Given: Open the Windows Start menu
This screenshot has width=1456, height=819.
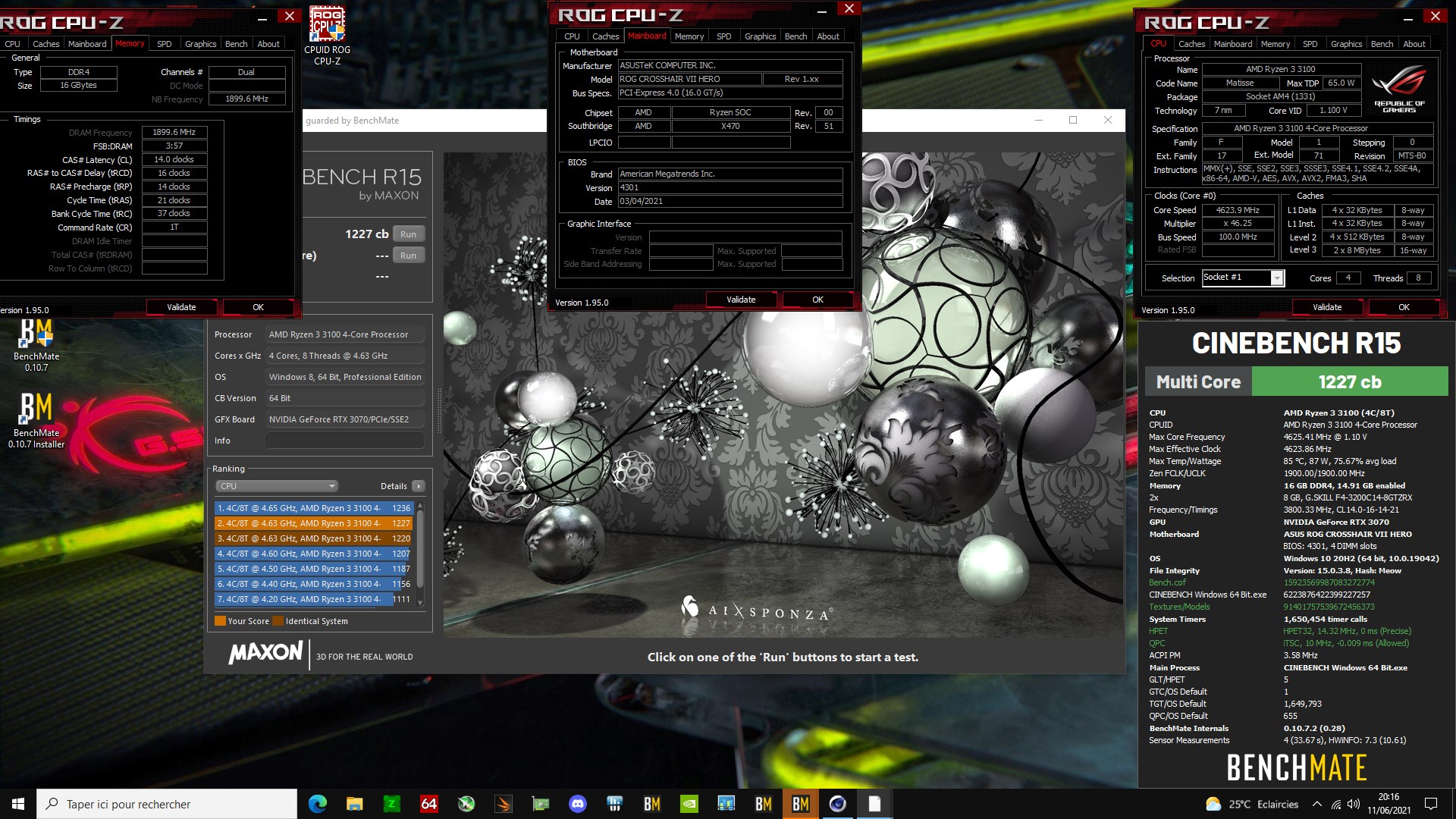Looking at the screenshot, I should (18, 804).
